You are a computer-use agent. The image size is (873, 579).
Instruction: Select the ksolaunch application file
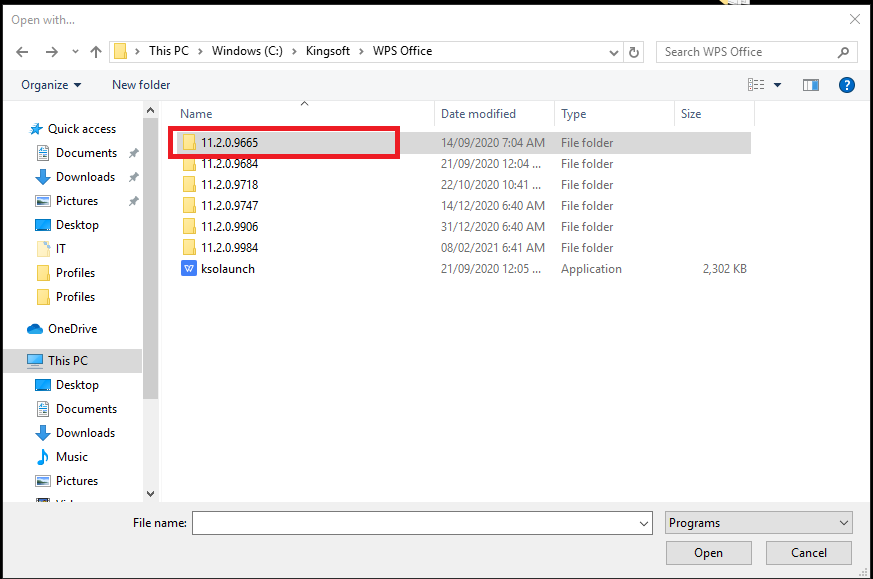464,269
